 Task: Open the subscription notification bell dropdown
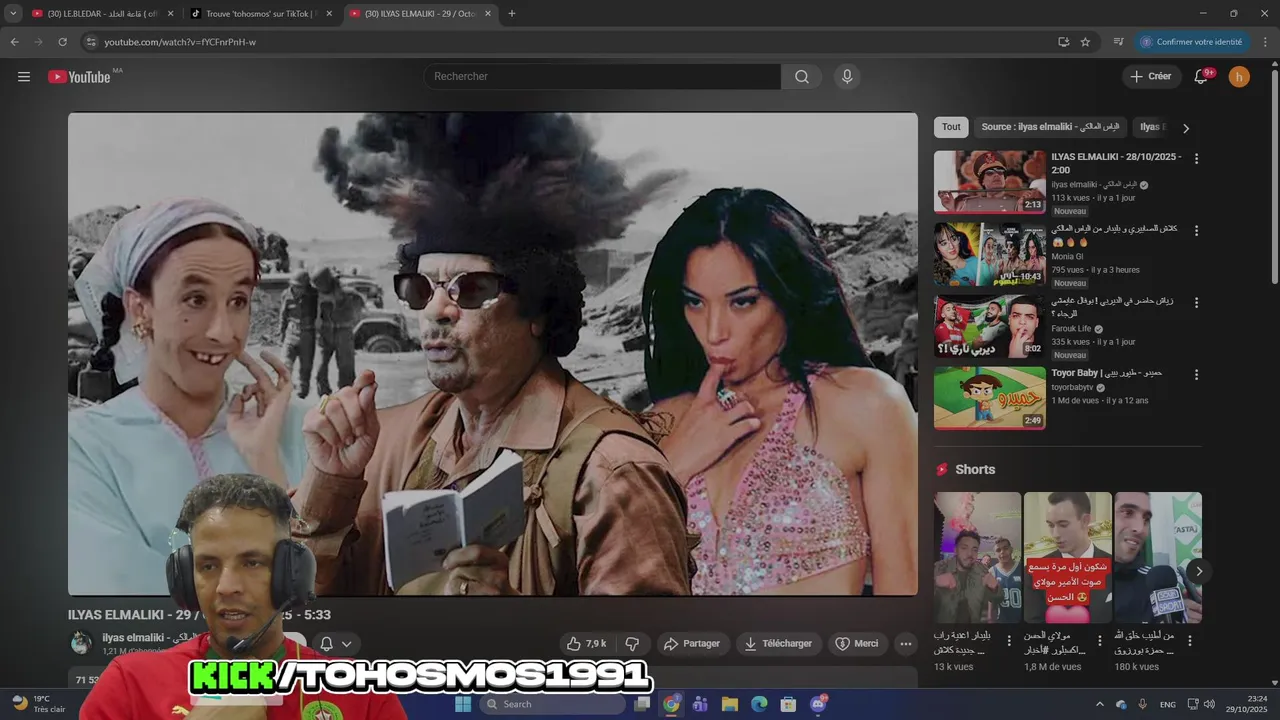coord(336,644)
